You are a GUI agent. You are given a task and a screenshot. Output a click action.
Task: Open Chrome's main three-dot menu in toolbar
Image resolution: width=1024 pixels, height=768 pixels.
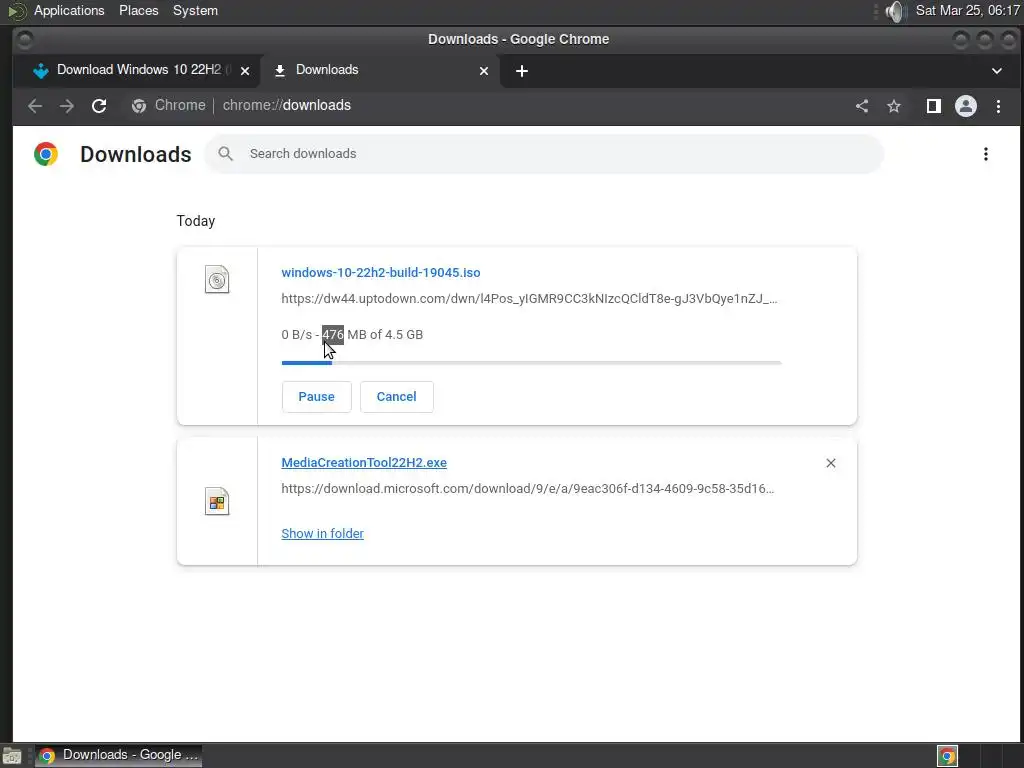998,106
